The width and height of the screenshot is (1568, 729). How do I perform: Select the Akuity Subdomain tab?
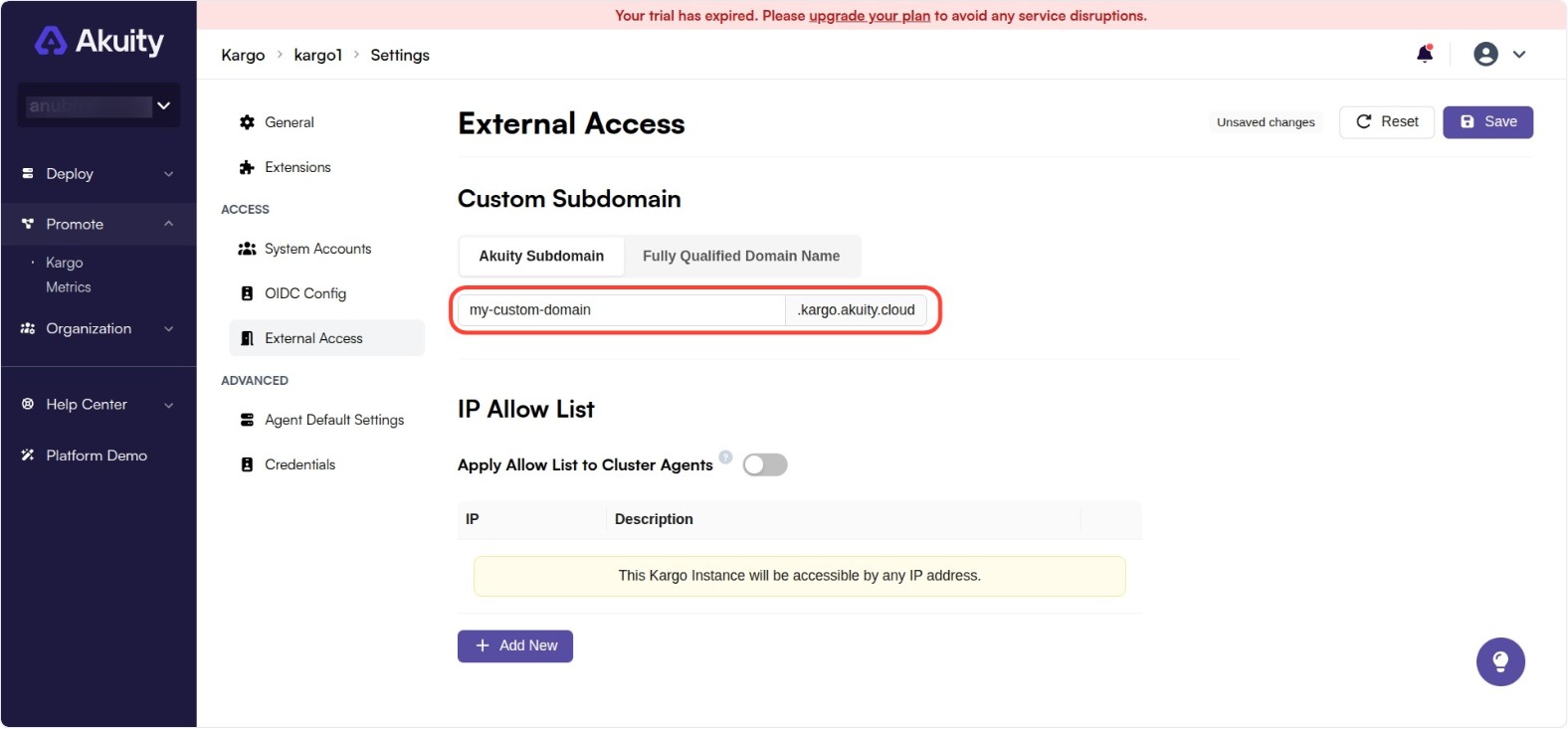tap(540, 256)
